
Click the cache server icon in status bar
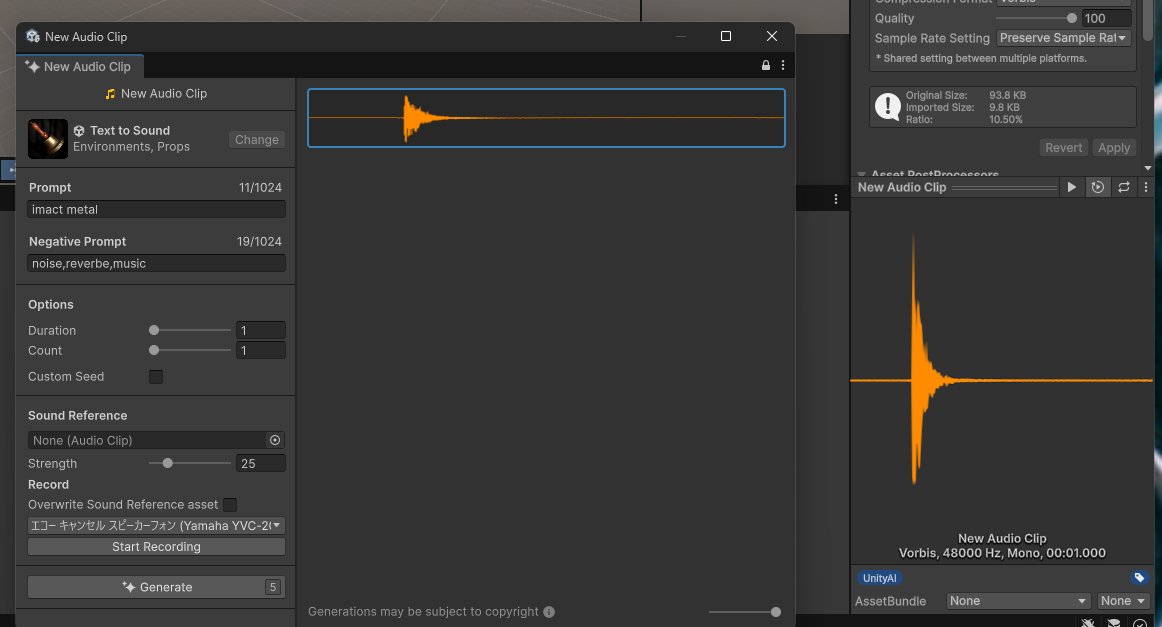[x=1114, y=623]
